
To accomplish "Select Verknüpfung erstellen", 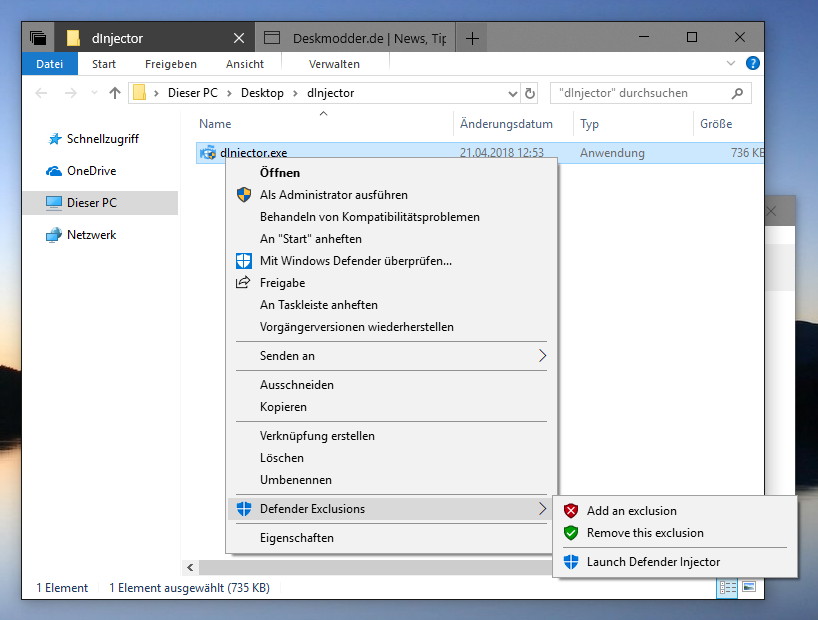I will pos(391,436).
